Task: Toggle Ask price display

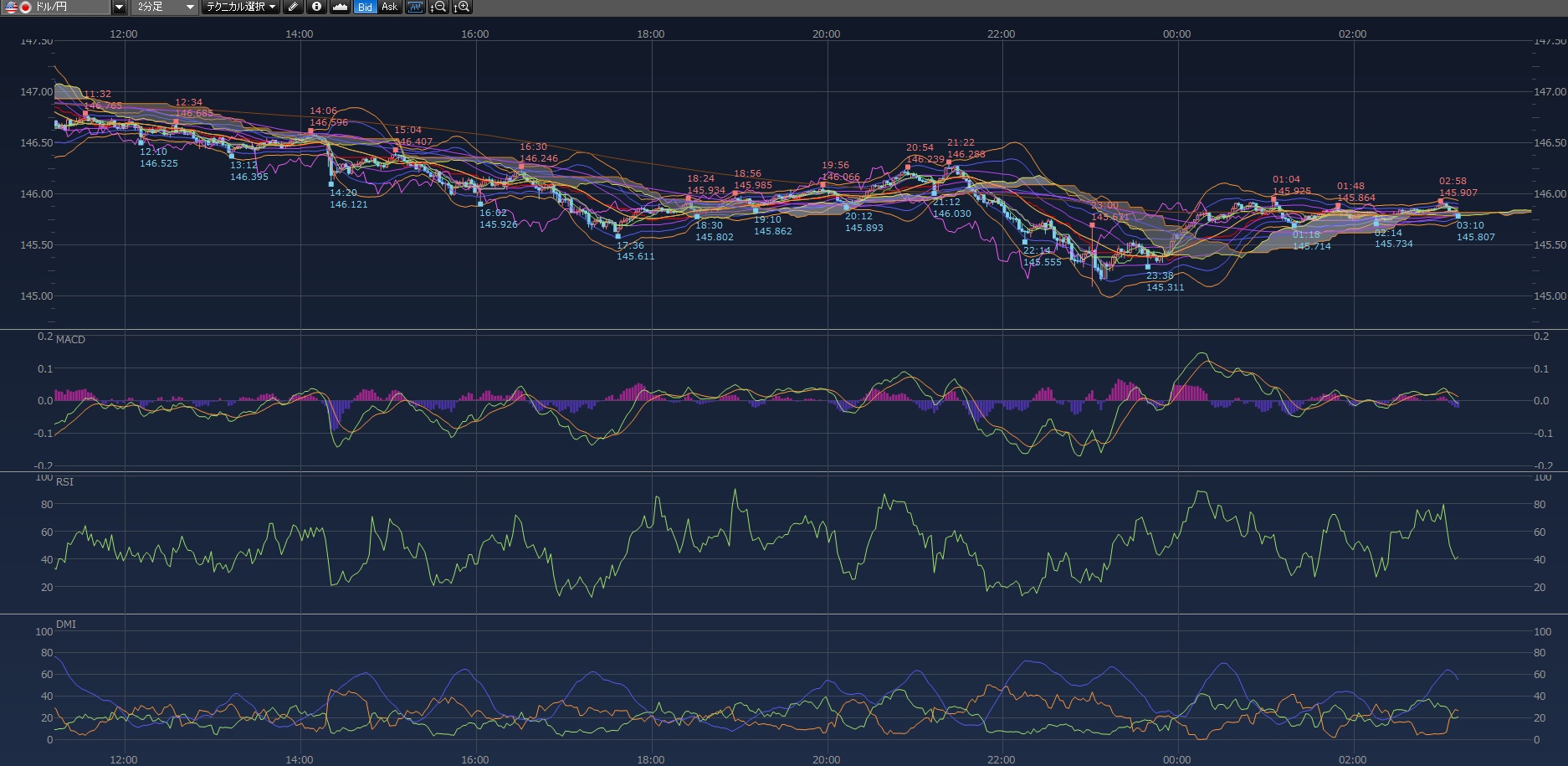Action: 389,7
